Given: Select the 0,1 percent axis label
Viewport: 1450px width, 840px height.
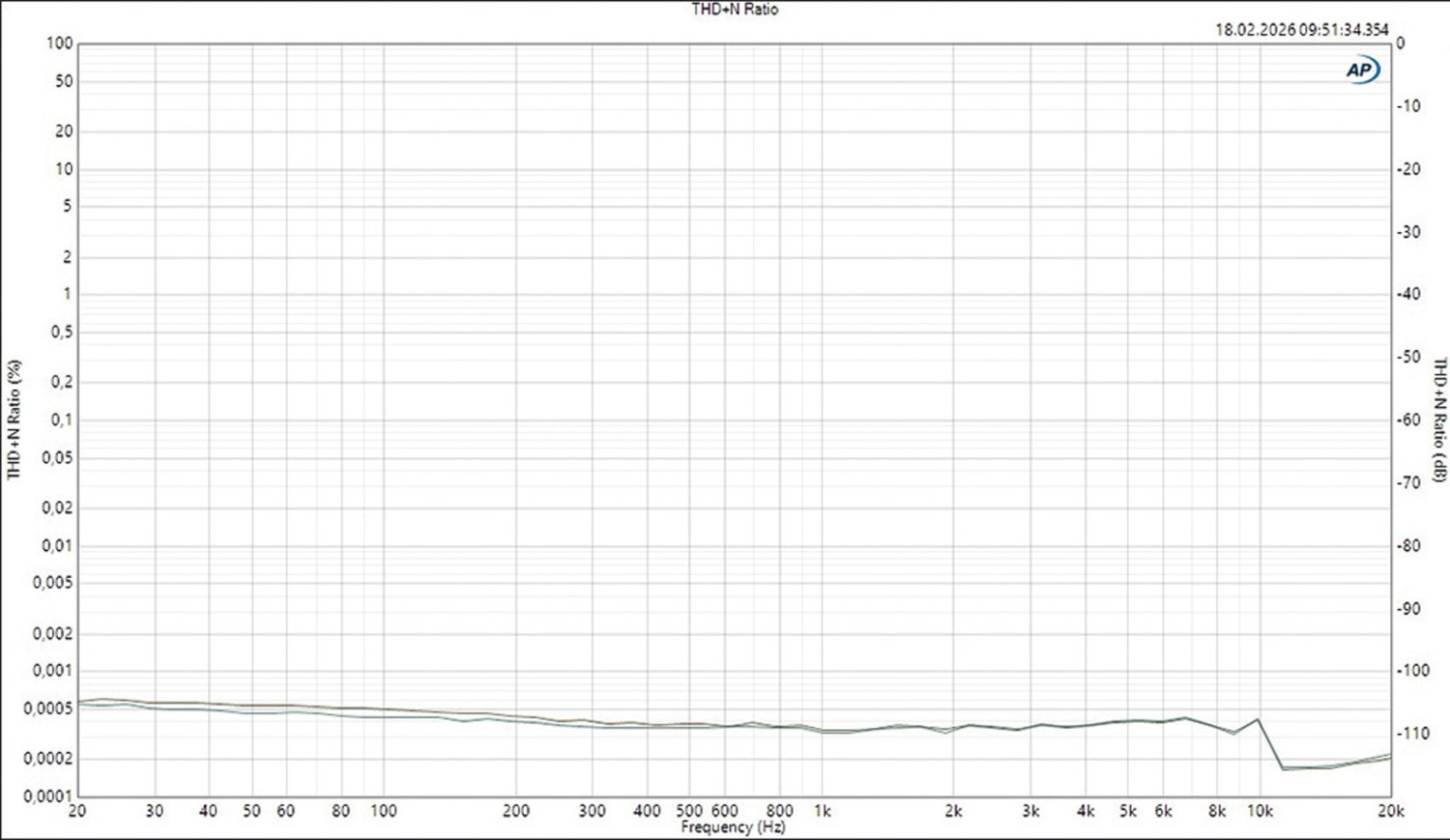Looking at the screenshot, I should point(62,420).
